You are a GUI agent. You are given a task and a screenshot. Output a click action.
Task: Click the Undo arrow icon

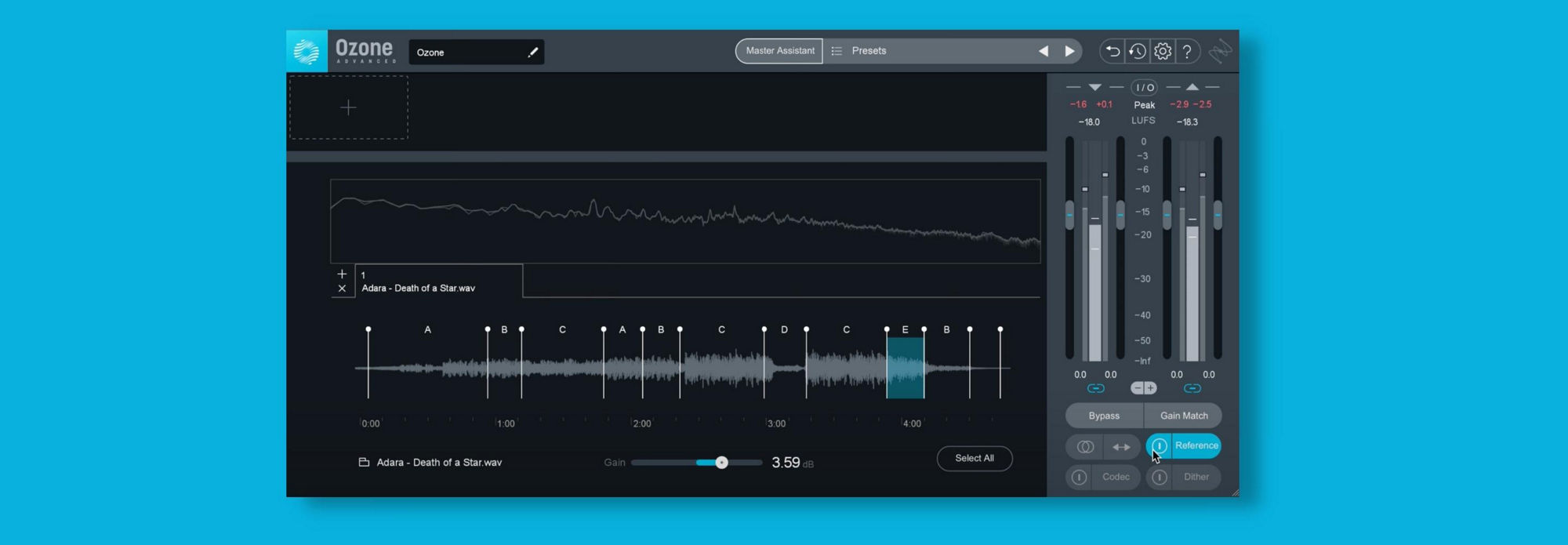[x=1112, y=52]
